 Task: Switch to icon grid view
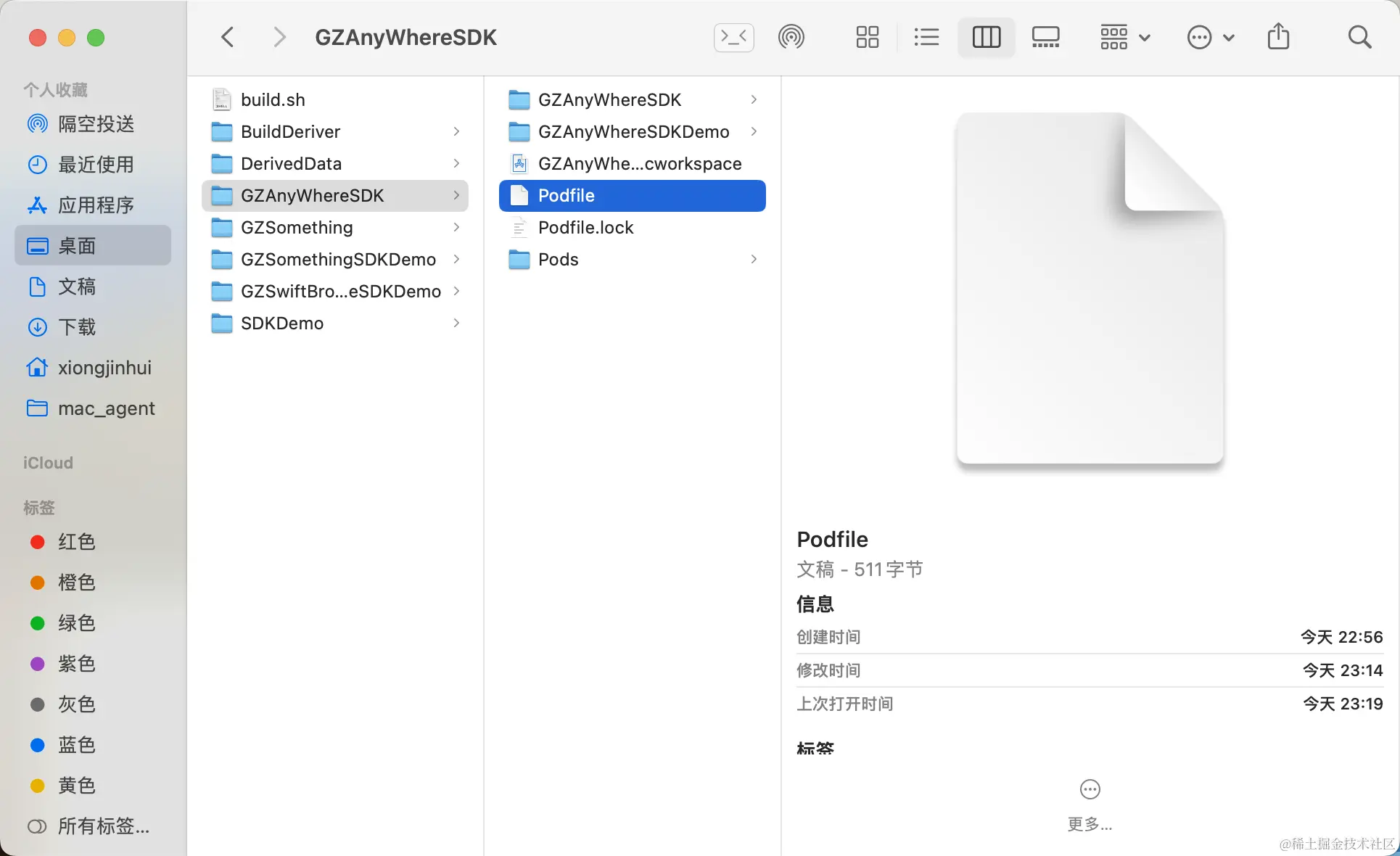tap(867, 37)
